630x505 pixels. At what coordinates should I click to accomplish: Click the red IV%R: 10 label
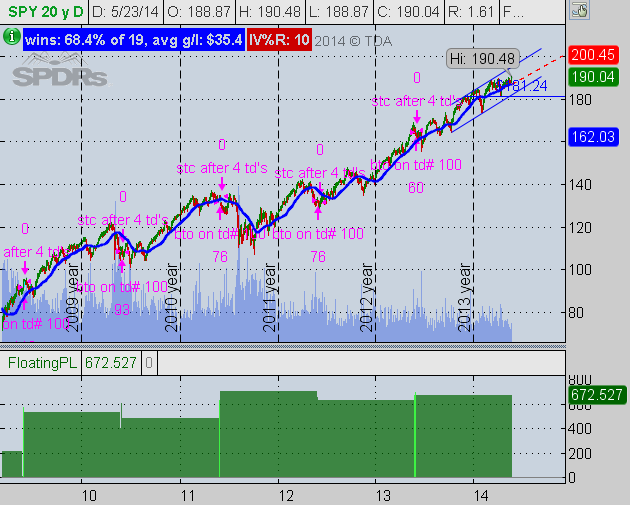click(x=279, y=40)
